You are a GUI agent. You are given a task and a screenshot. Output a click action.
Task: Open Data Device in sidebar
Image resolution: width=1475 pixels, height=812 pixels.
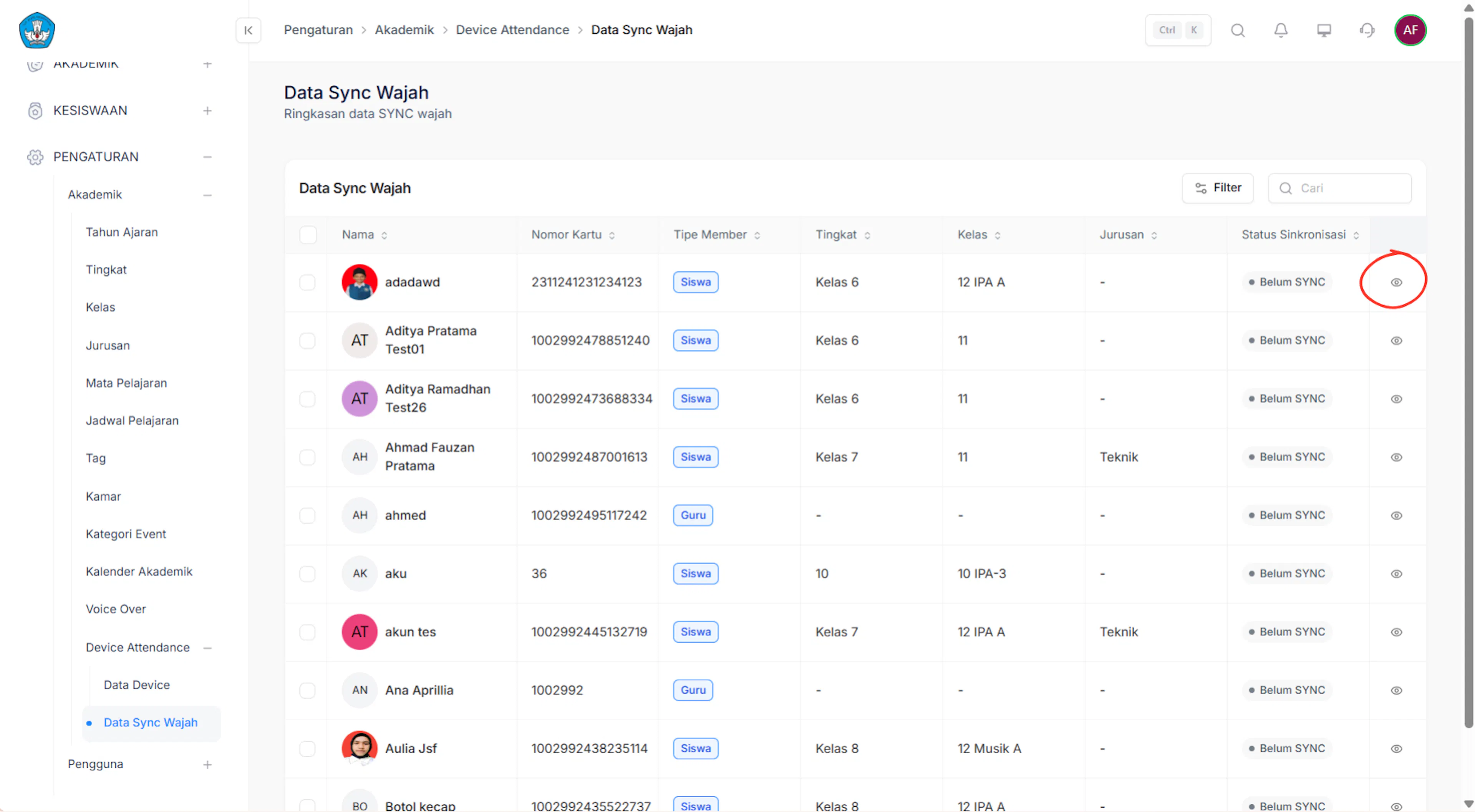[x=136, y=686]
